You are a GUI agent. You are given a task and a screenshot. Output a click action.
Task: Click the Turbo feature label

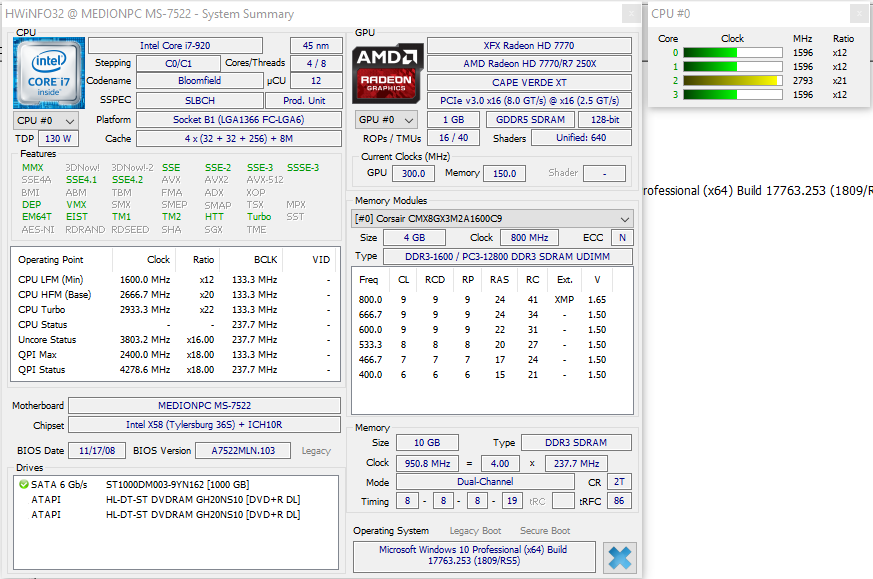tap(259, 217)
